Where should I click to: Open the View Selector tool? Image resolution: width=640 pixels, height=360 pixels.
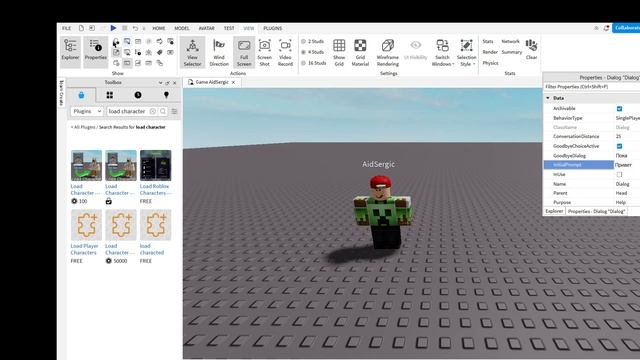click(x=192, y=52)
